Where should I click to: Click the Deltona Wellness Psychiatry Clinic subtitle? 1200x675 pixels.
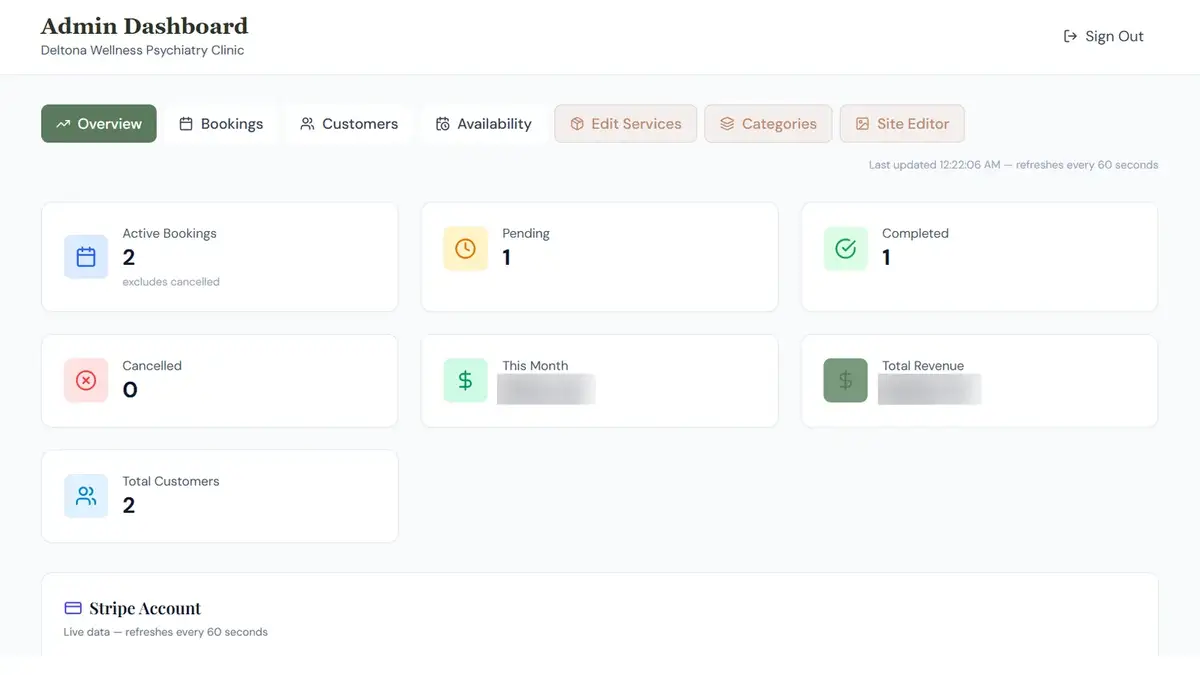(142, 50)
